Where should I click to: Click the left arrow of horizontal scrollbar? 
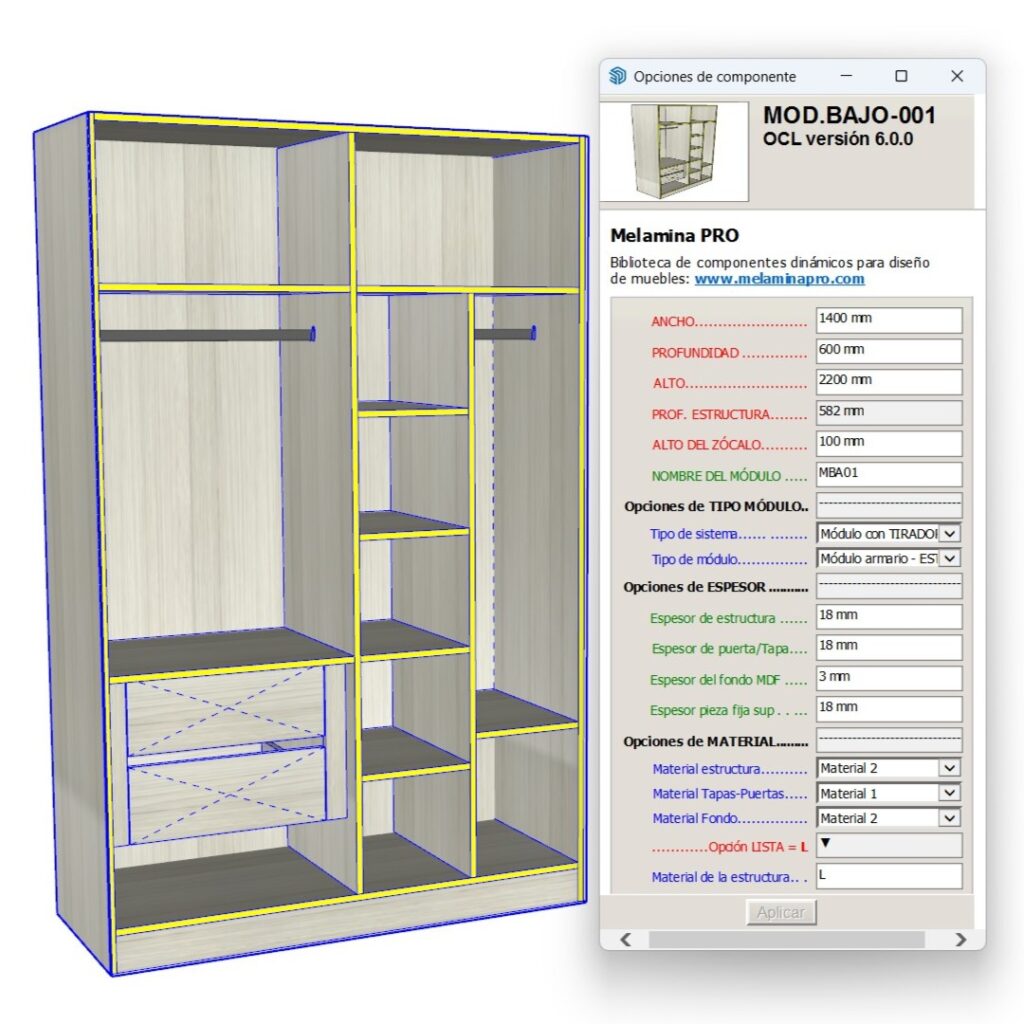pos(627,940)
